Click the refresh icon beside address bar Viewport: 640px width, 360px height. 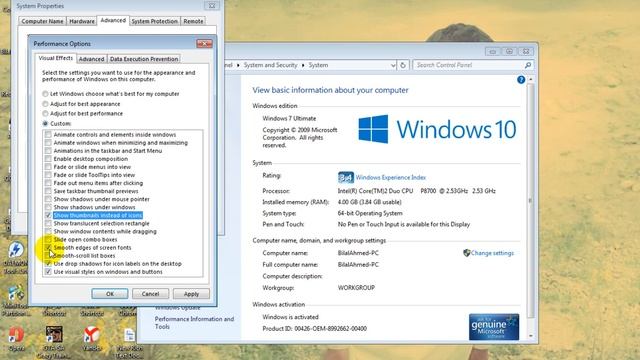click(x=403, y=65)
